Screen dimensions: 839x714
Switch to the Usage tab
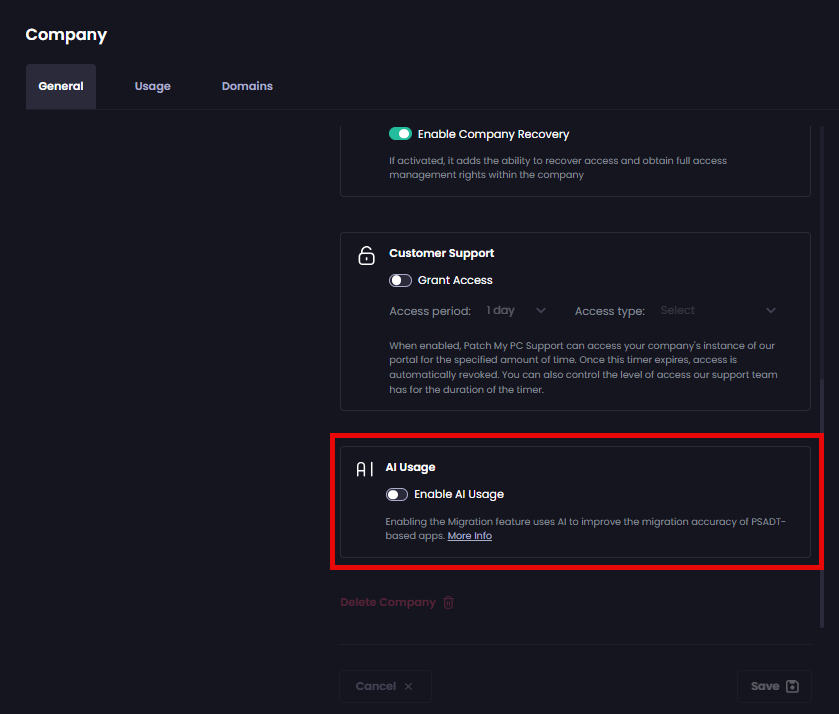152,86
